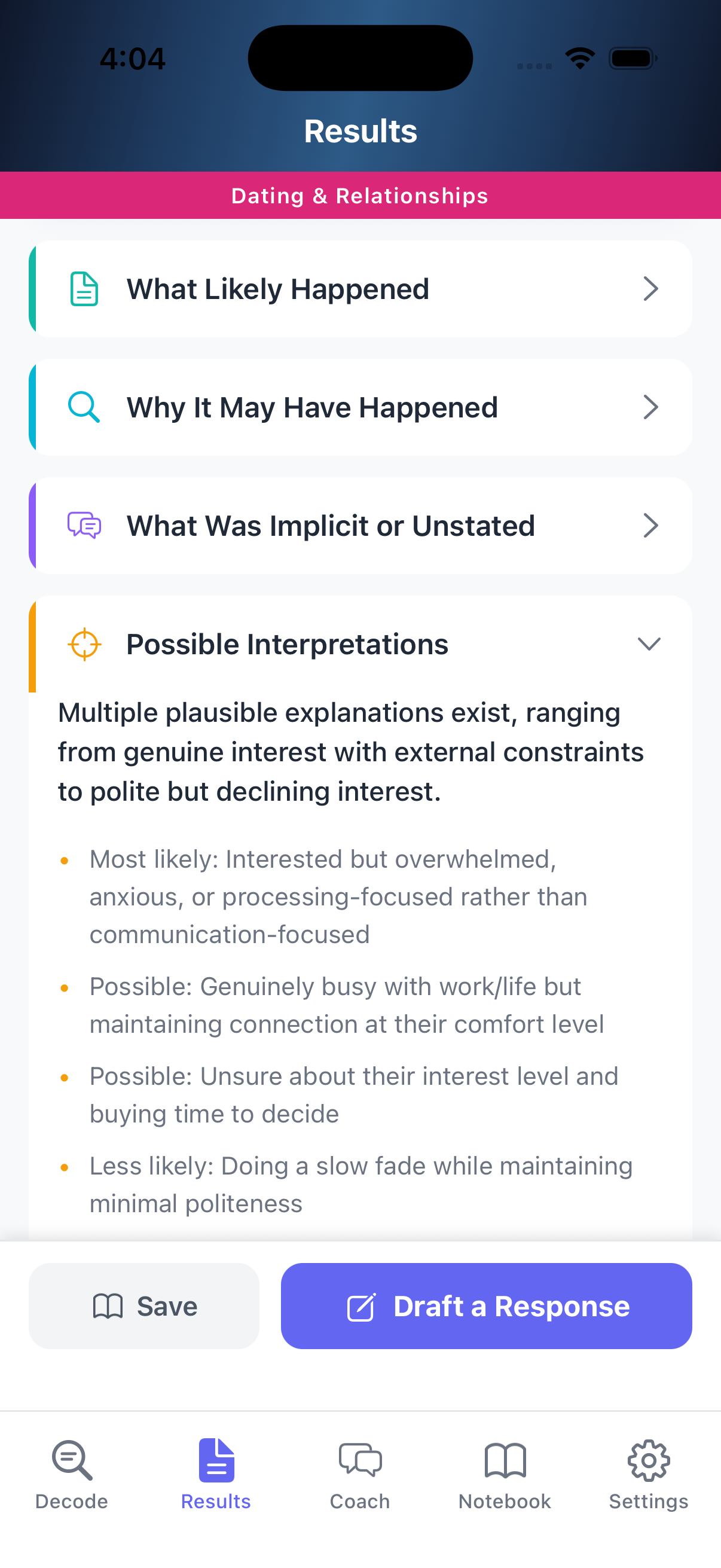Click the chat bubbles icon for What Was Implicit
721x1568 pixels.
click(x=83, y=524)
